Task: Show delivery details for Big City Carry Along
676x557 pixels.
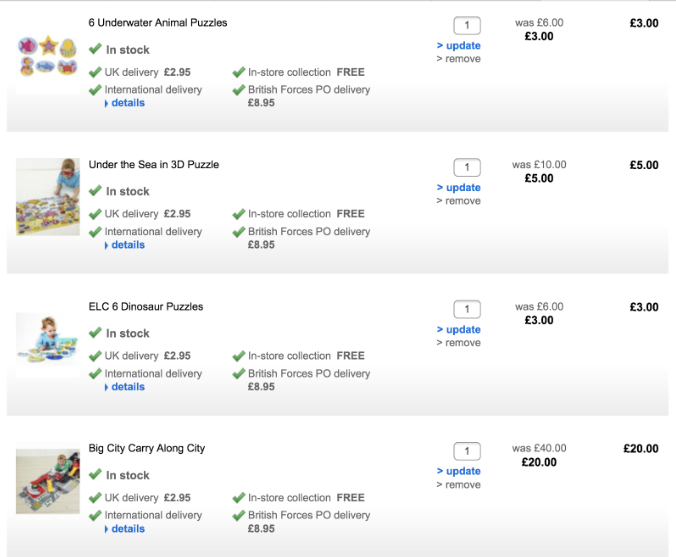Action: tap(127, 529)
